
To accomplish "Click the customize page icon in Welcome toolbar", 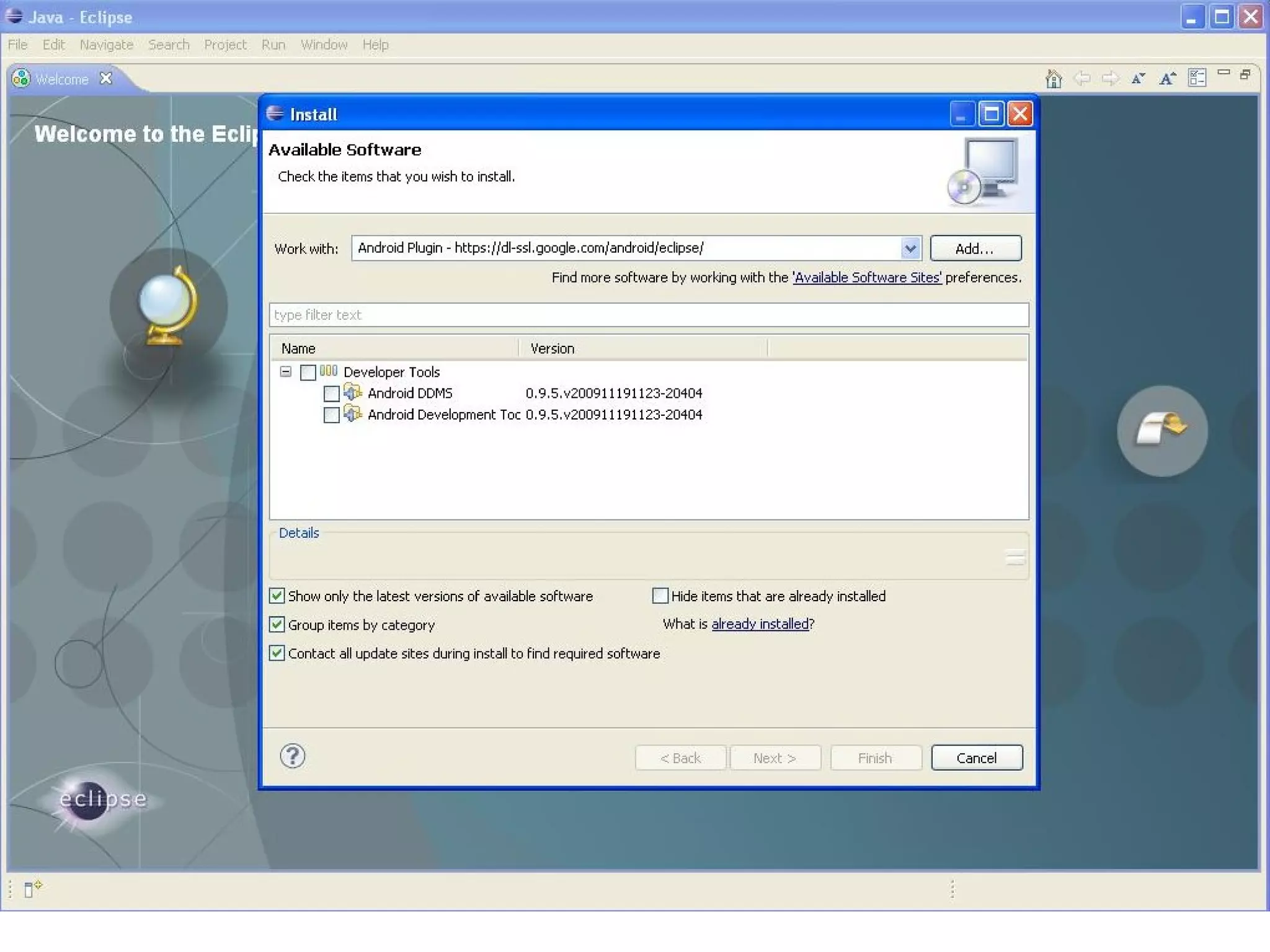I will point(1197,78).
